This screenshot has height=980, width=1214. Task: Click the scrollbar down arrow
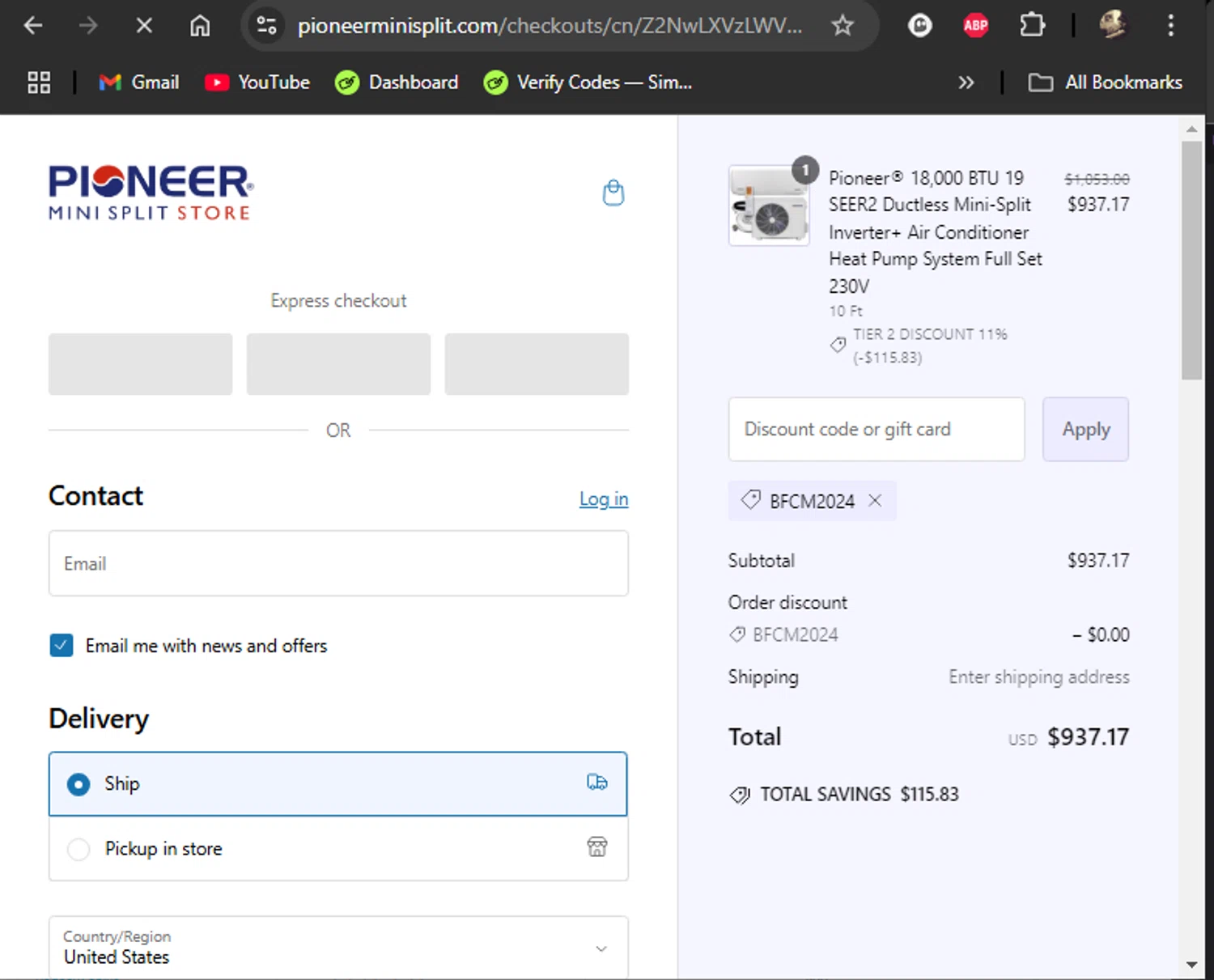1191,965
